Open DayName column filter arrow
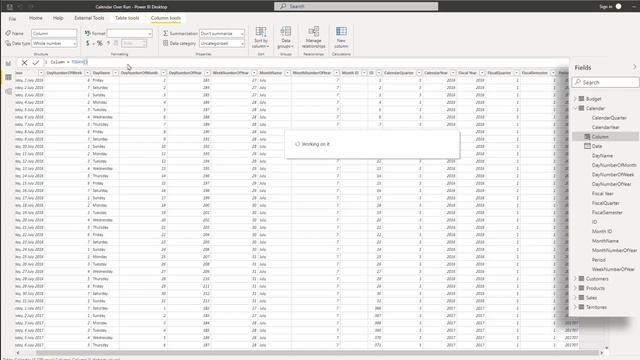640x360 pixels. click(116, 73)
